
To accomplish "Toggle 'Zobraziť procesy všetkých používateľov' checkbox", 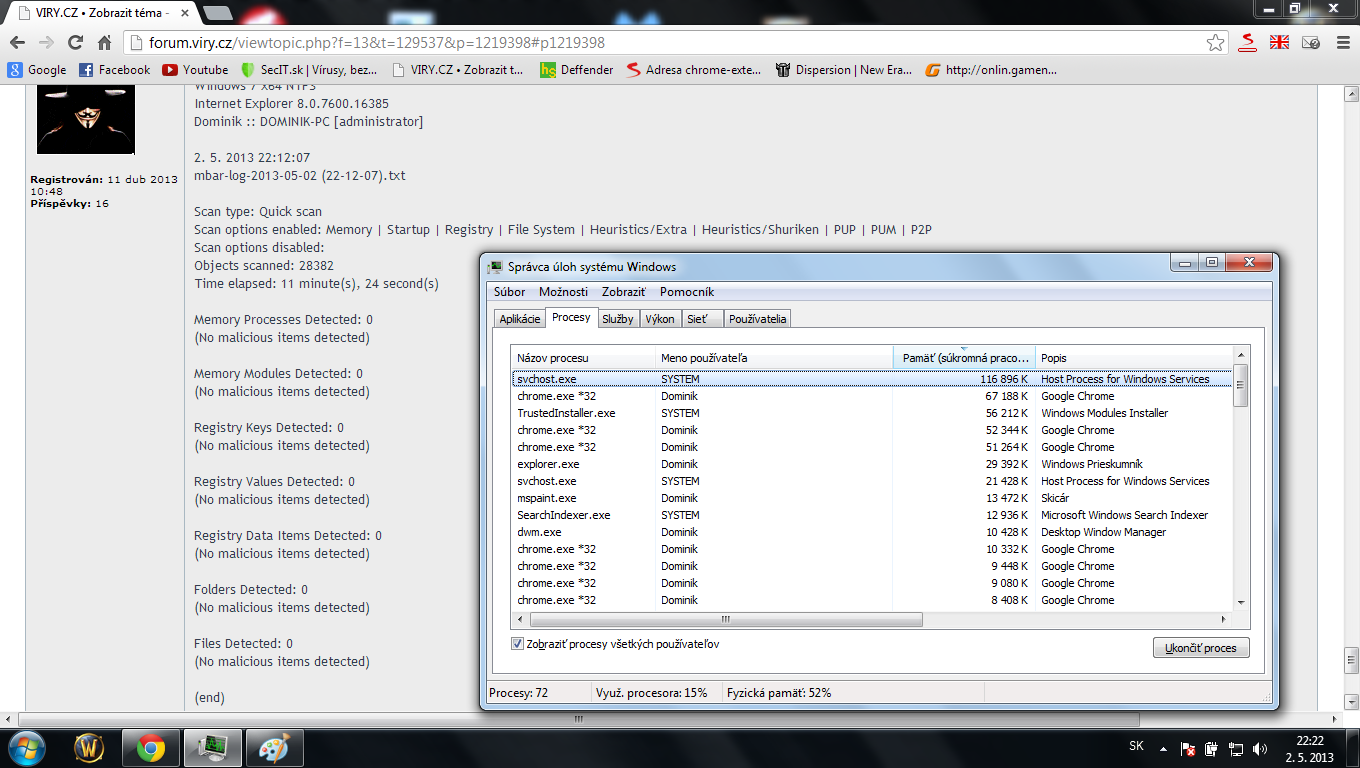I will click(517, 644).
